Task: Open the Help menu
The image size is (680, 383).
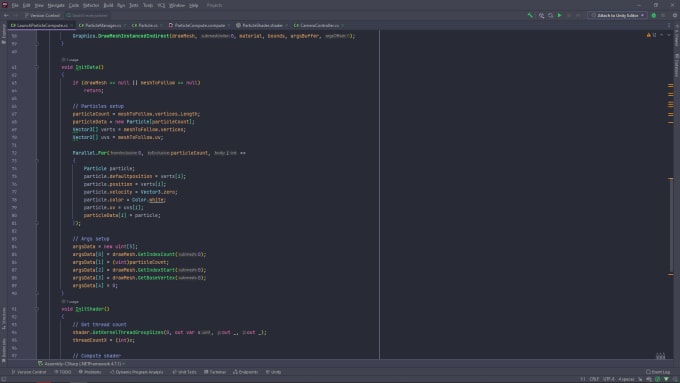Action: click(x=194, y=5)
